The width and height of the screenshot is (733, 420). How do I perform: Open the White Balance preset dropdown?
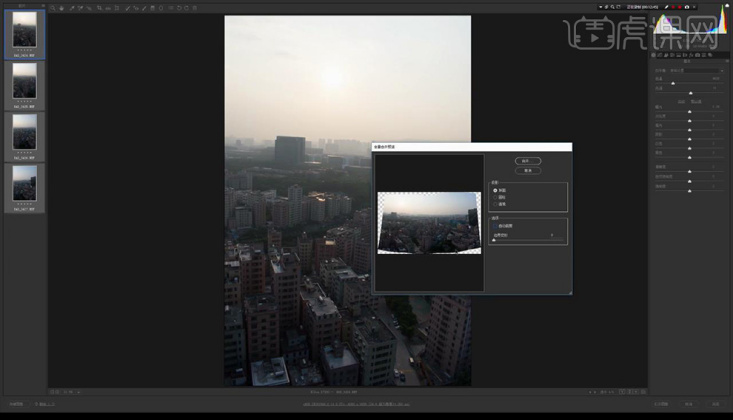point(697,71)
